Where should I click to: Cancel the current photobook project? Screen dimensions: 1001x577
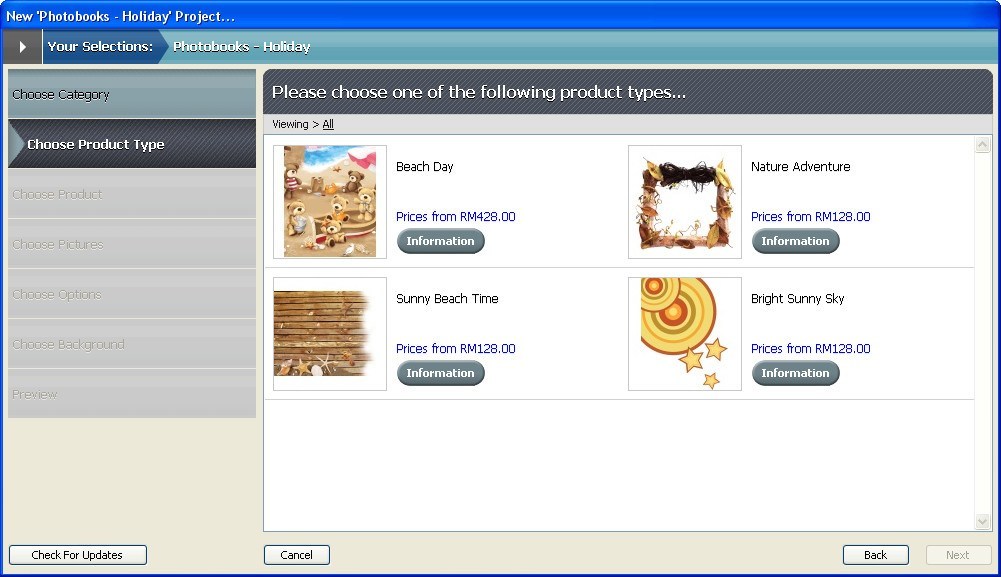tap(296, 554)
